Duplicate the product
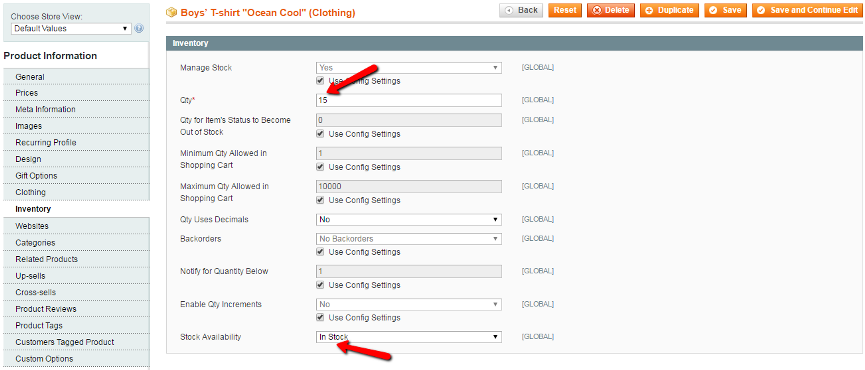 click(670, 10)
